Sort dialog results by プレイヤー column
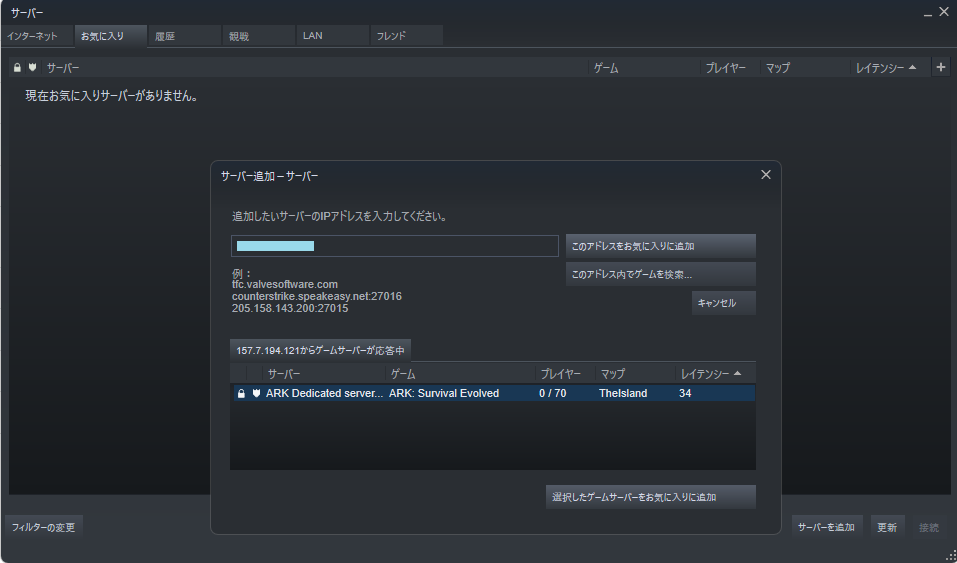 pos(560,374)
